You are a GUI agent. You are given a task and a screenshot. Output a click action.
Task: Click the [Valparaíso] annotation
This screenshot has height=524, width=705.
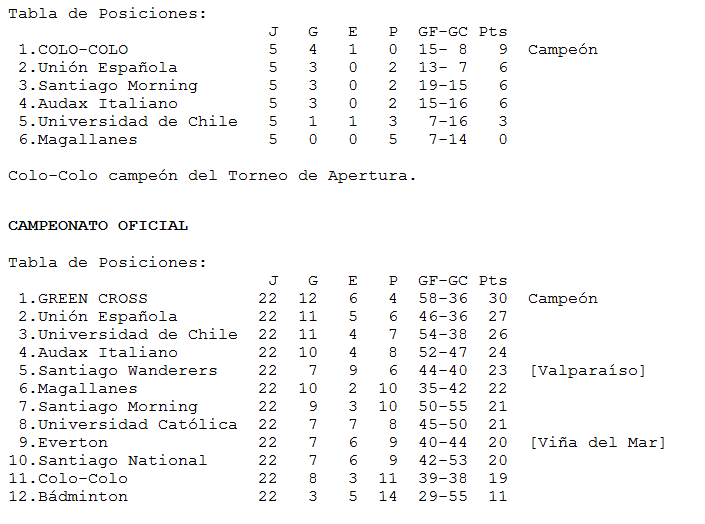coord(588,371)
